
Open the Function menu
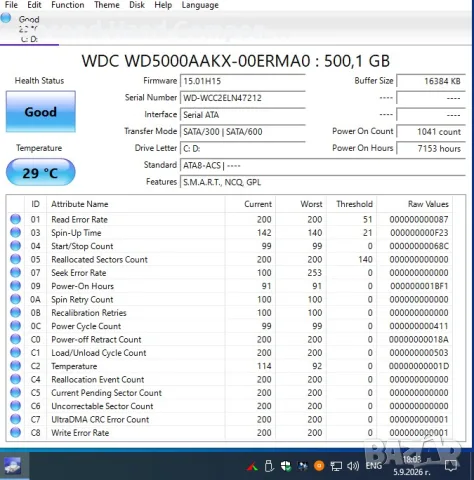click(x=68, y=5)
